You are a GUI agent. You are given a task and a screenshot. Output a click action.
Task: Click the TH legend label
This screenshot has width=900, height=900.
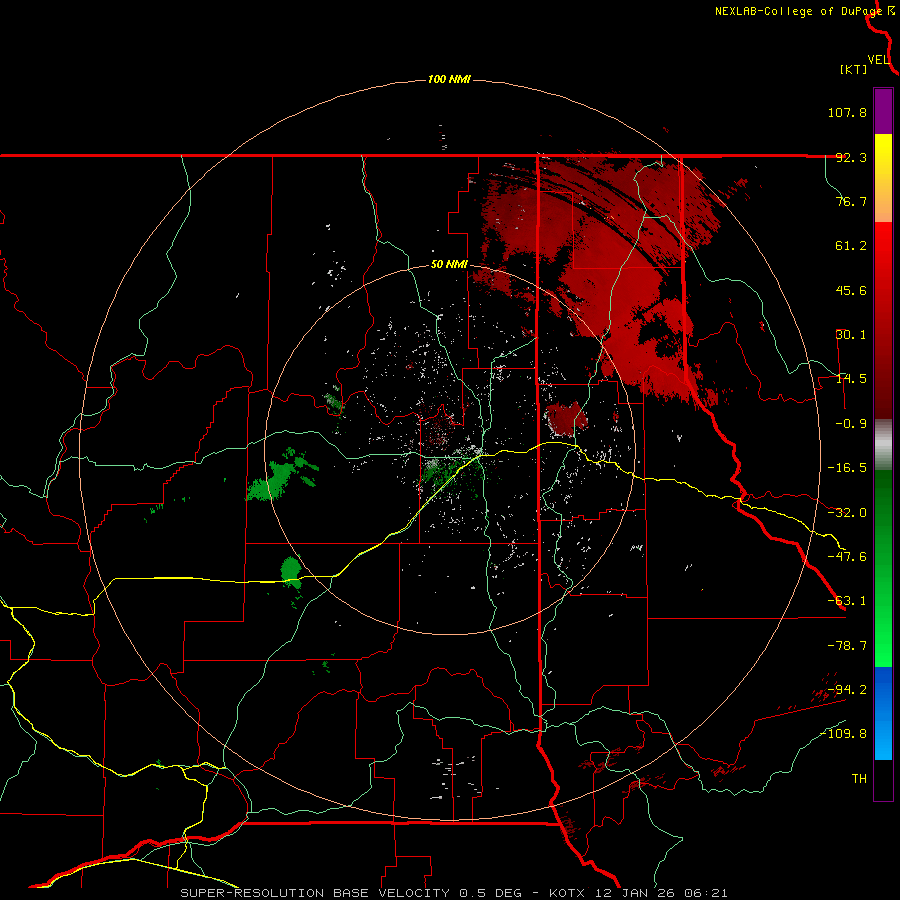(859, 779)
